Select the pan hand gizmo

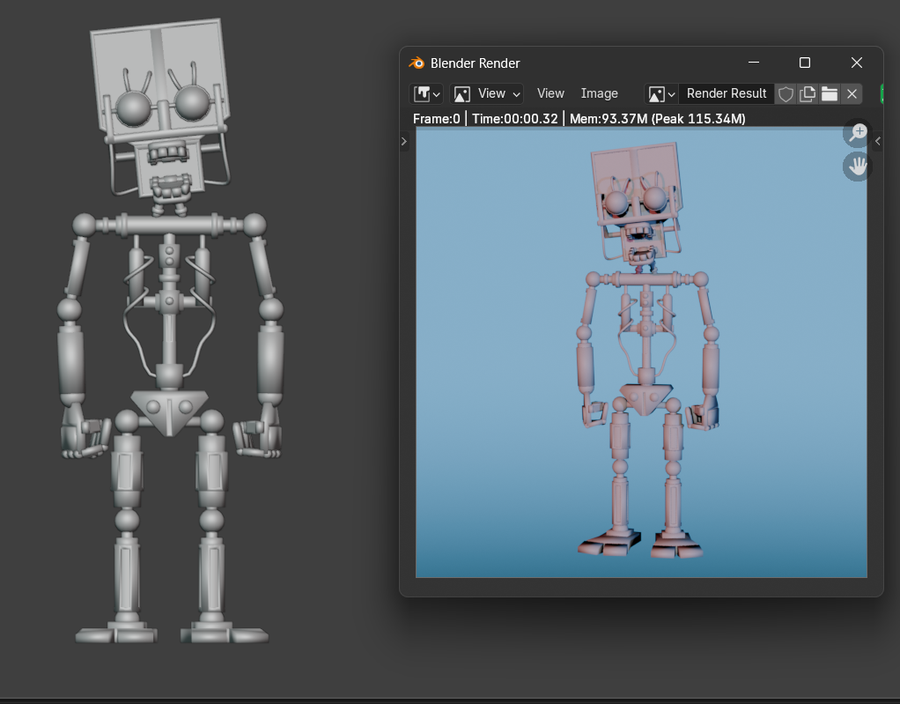tap(858, 167)
